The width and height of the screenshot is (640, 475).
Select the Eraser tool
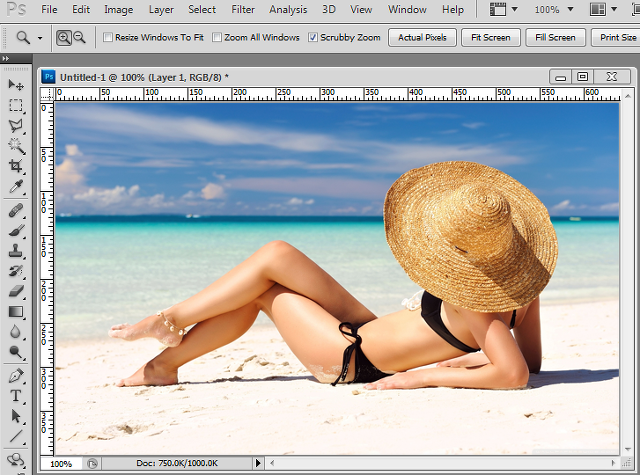tap(16, 291)
